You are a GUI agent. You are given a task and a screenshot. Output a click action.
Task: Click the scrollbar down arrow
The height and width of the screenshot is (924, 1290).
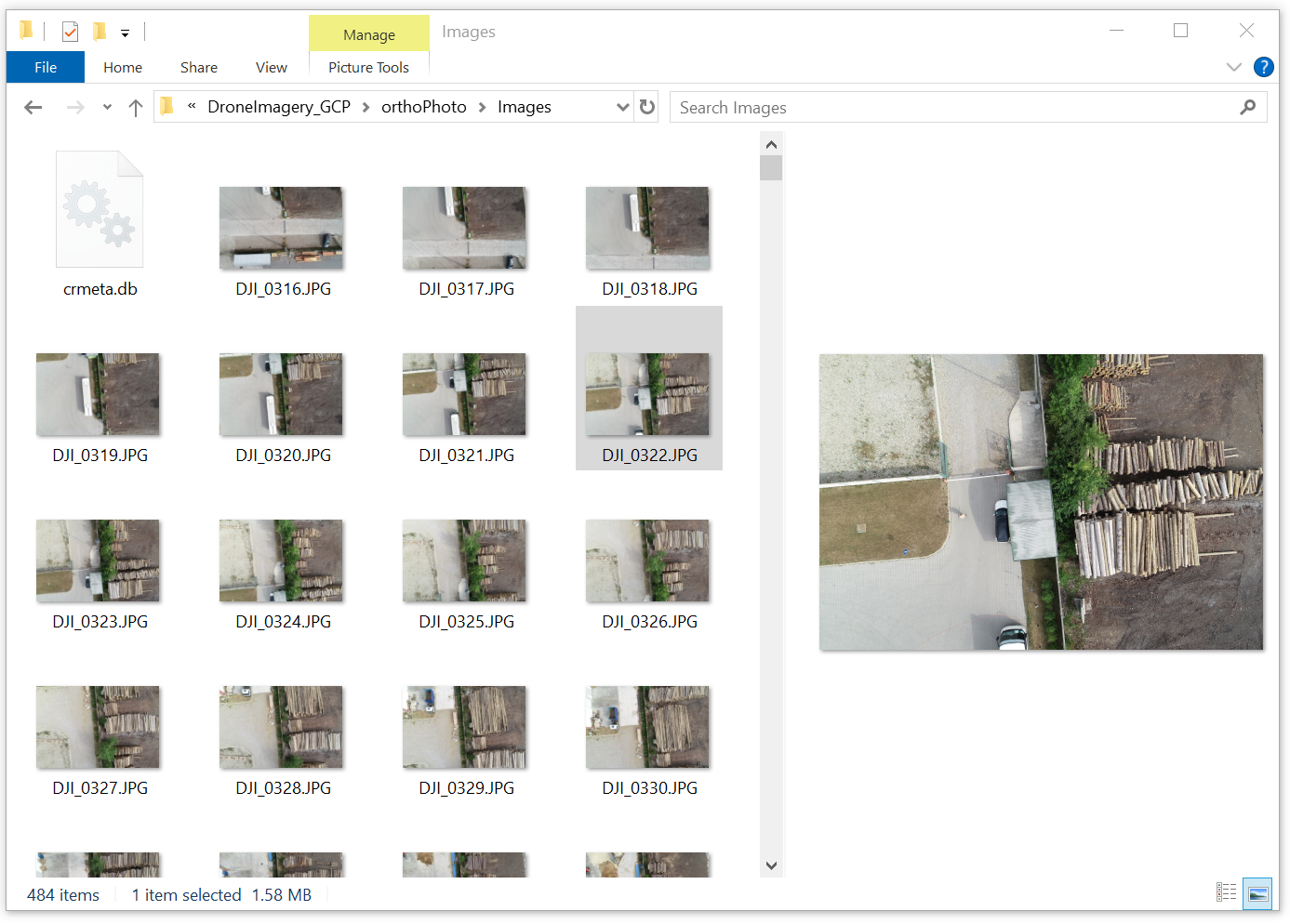click(x=771, y=865)
